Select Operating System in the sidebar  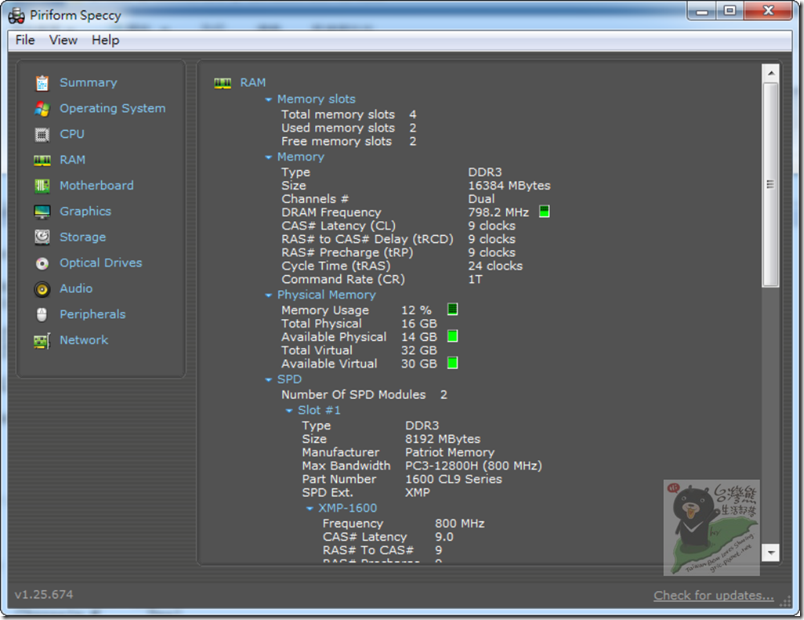(112, 108)
